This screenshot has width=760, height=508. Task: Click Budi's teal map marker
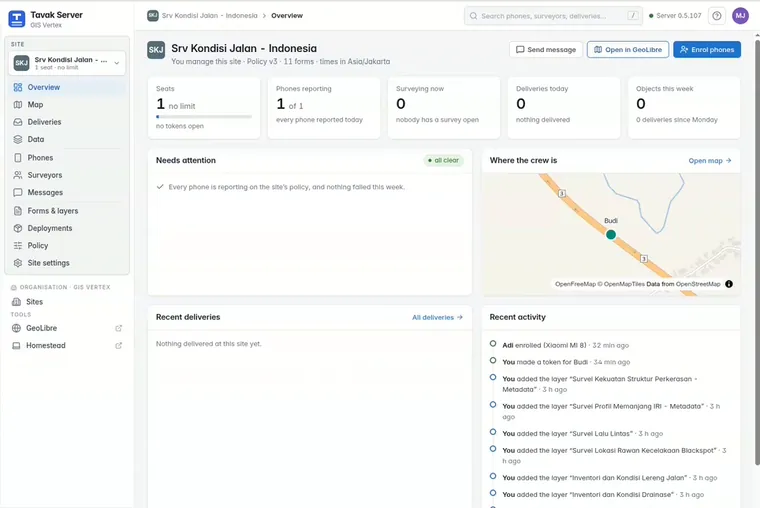point(611,235)
